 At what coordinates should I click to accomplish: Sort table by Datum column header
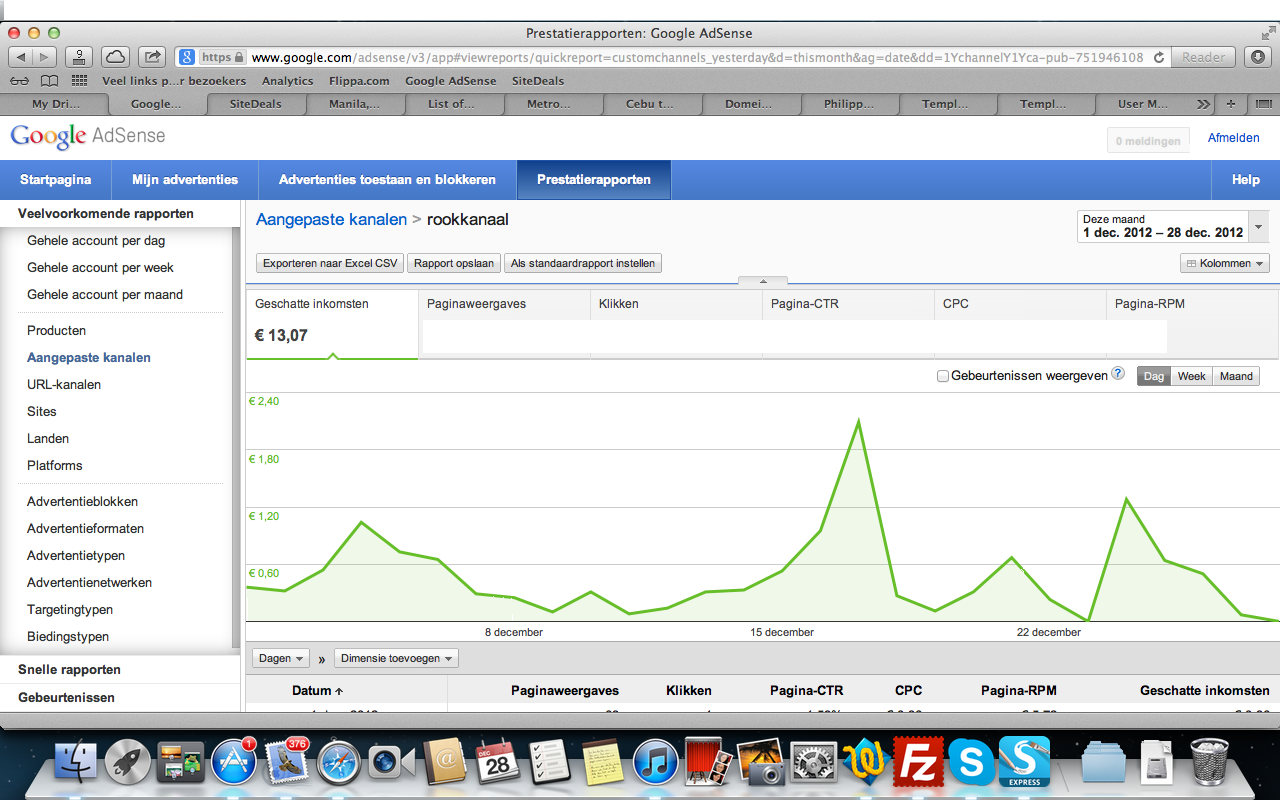coord(317,690)
